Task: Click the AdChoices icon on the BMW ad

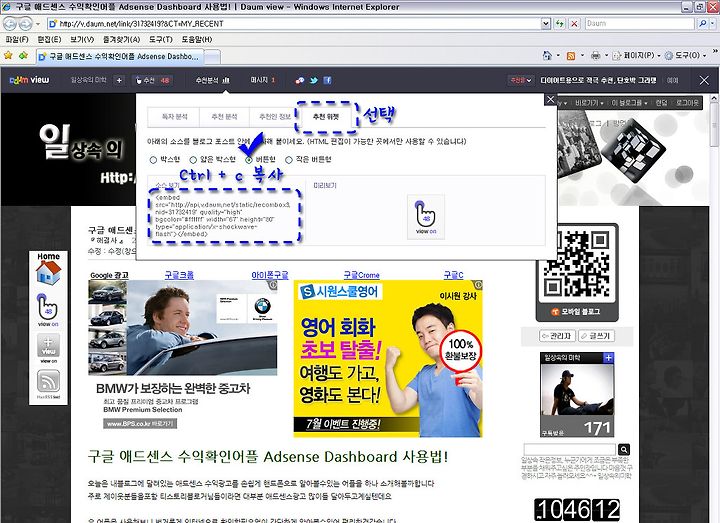Action: pos(273,285)
